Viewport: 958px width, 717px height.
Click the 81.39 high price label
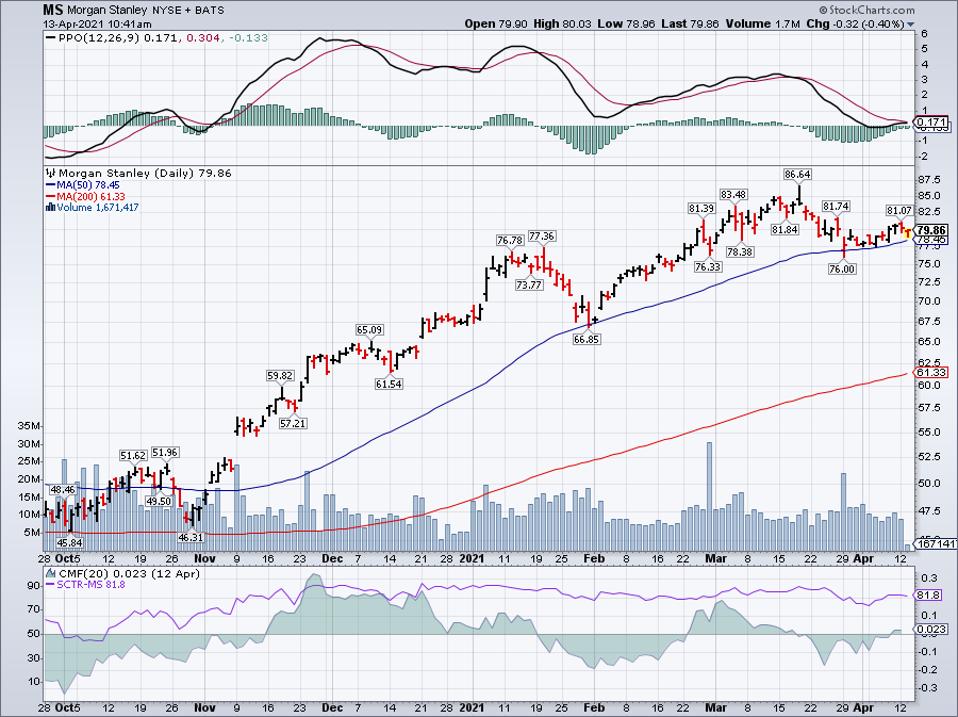(x=701, y=208)
